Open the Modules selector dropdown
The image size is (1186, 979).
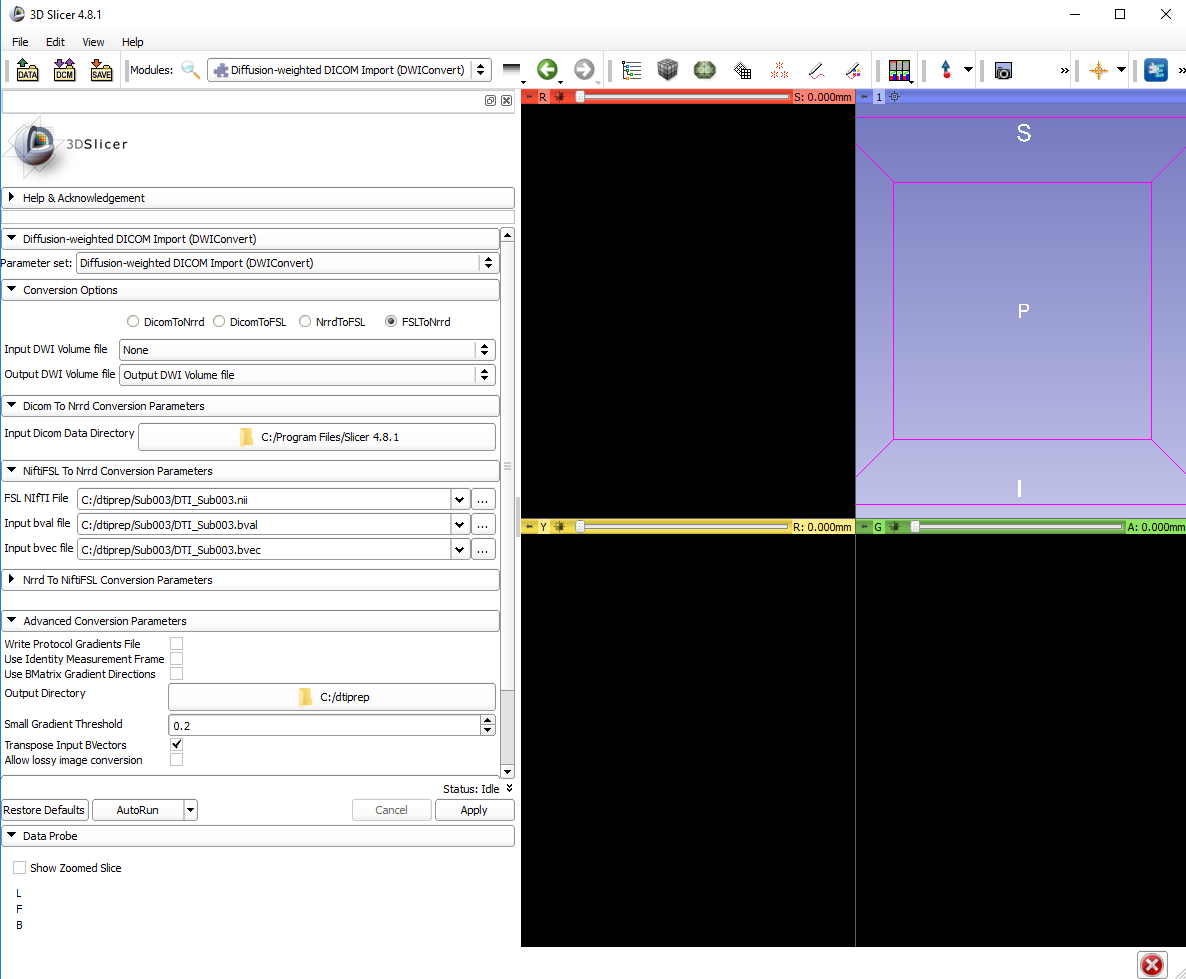(x=349, y=70)
